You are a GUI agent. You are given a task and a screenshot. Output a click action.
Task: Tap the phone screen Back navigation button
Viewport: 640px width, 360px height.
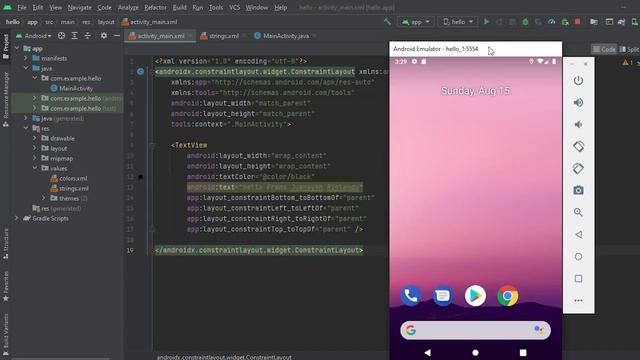[427, 352]
